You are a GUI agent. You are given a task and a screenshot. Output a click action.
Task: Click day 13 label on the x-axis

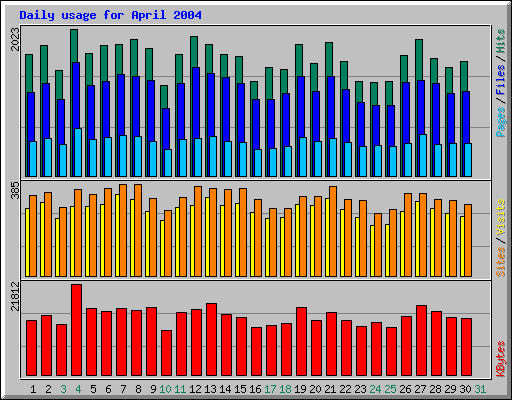(x=210, y=389)
